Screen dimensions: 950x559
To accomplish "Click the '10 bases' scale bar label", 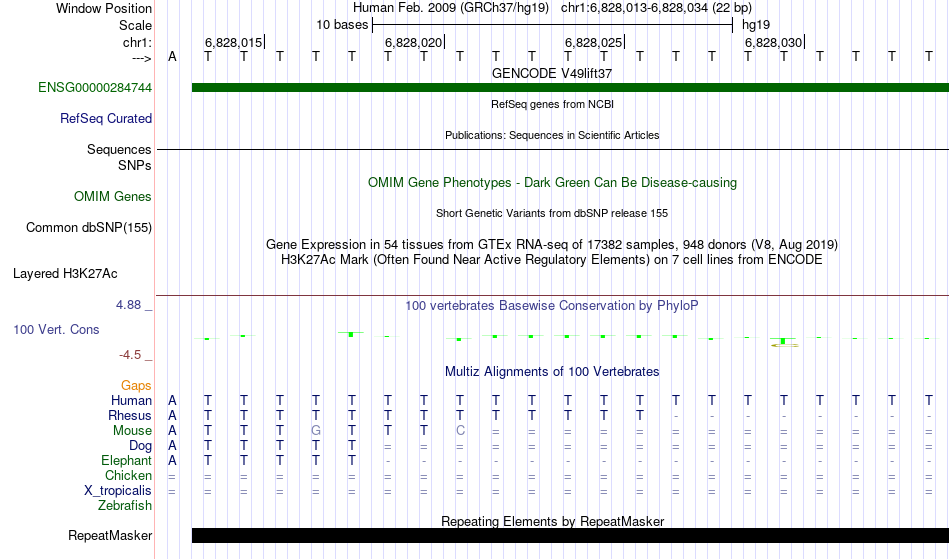I will coord(342,25).
